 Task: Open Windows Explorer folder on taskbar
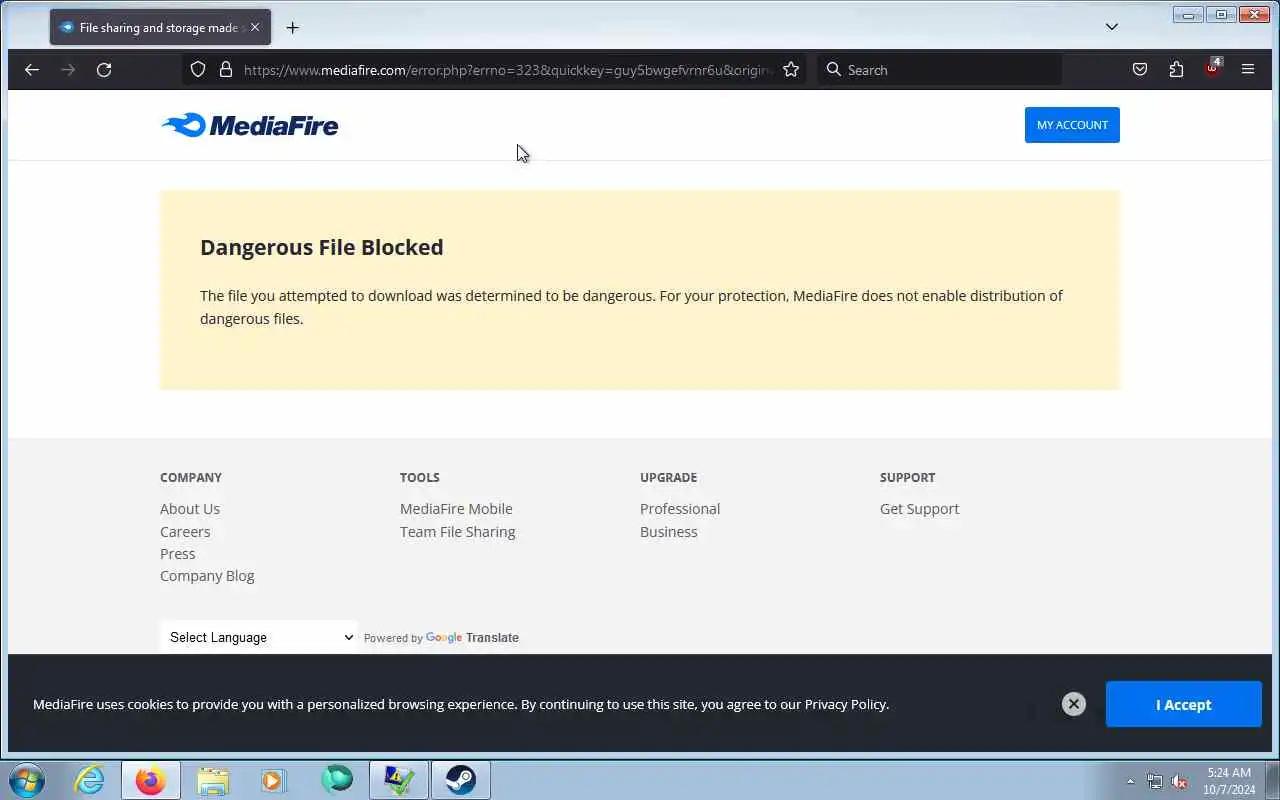[x=213, y=780]
